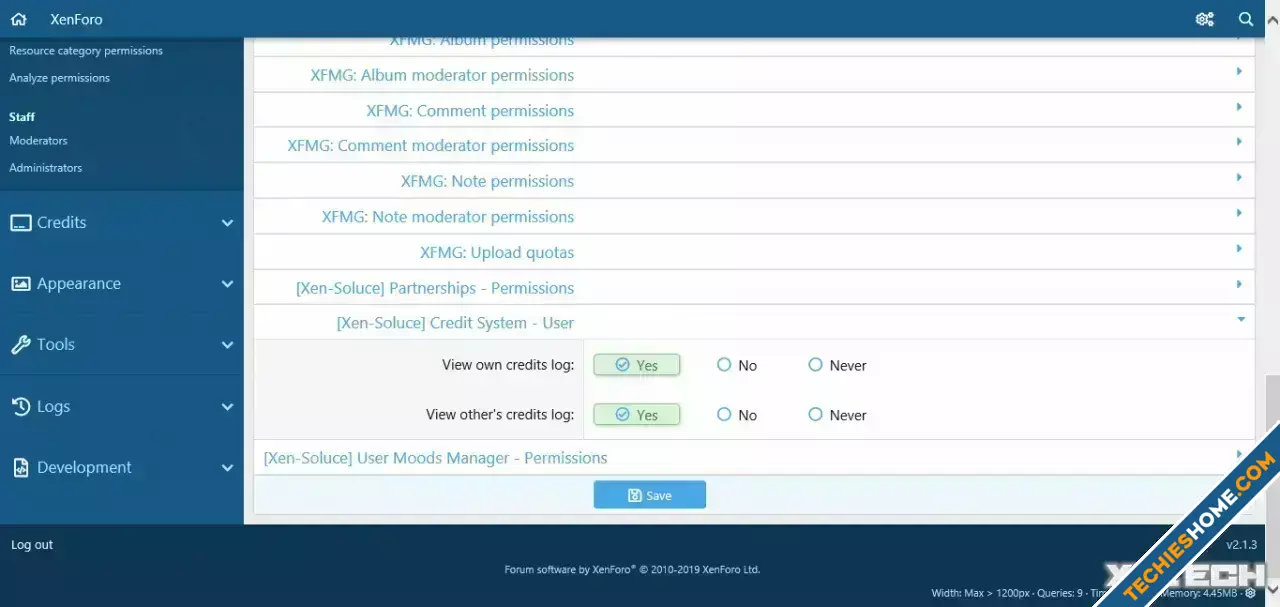Open Resource category permissions in sidebar
Viewport: 1280px width, 607px height.
click(86, 50)
